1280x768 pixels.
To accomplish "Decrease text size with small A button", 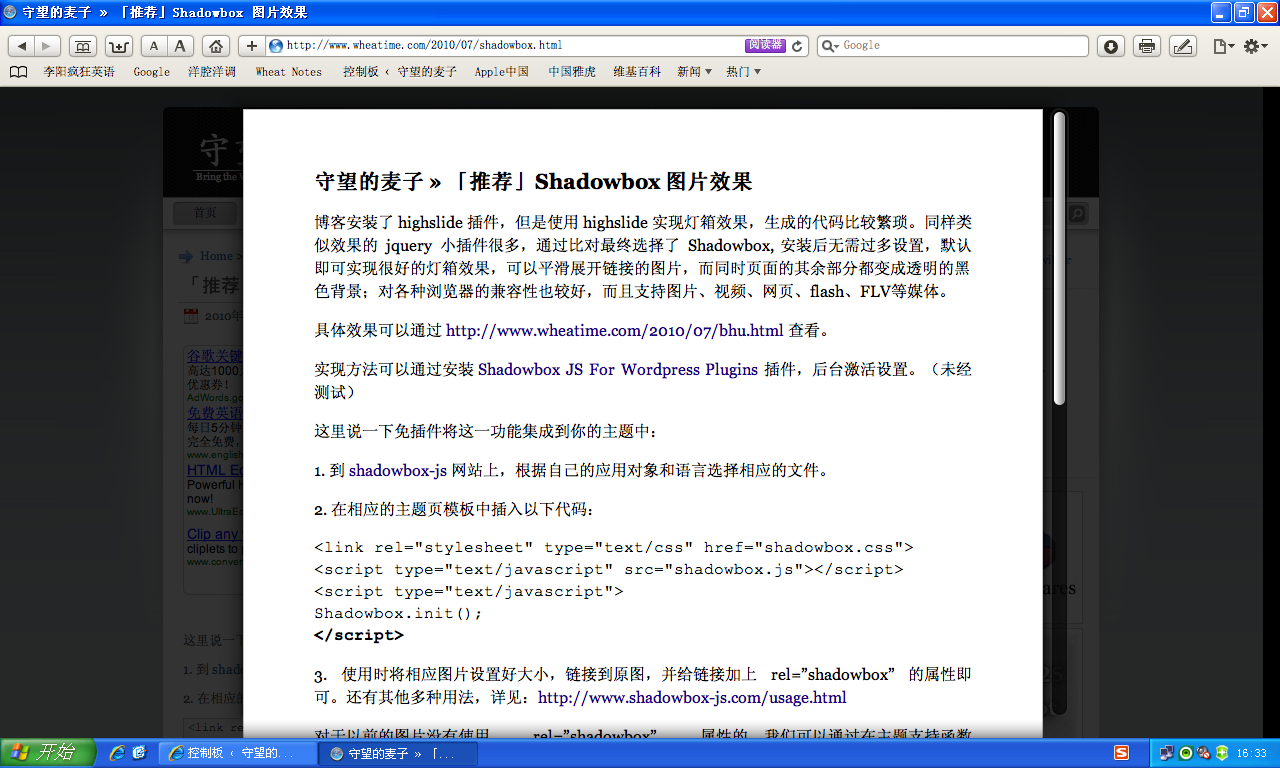I will (154, 46).
